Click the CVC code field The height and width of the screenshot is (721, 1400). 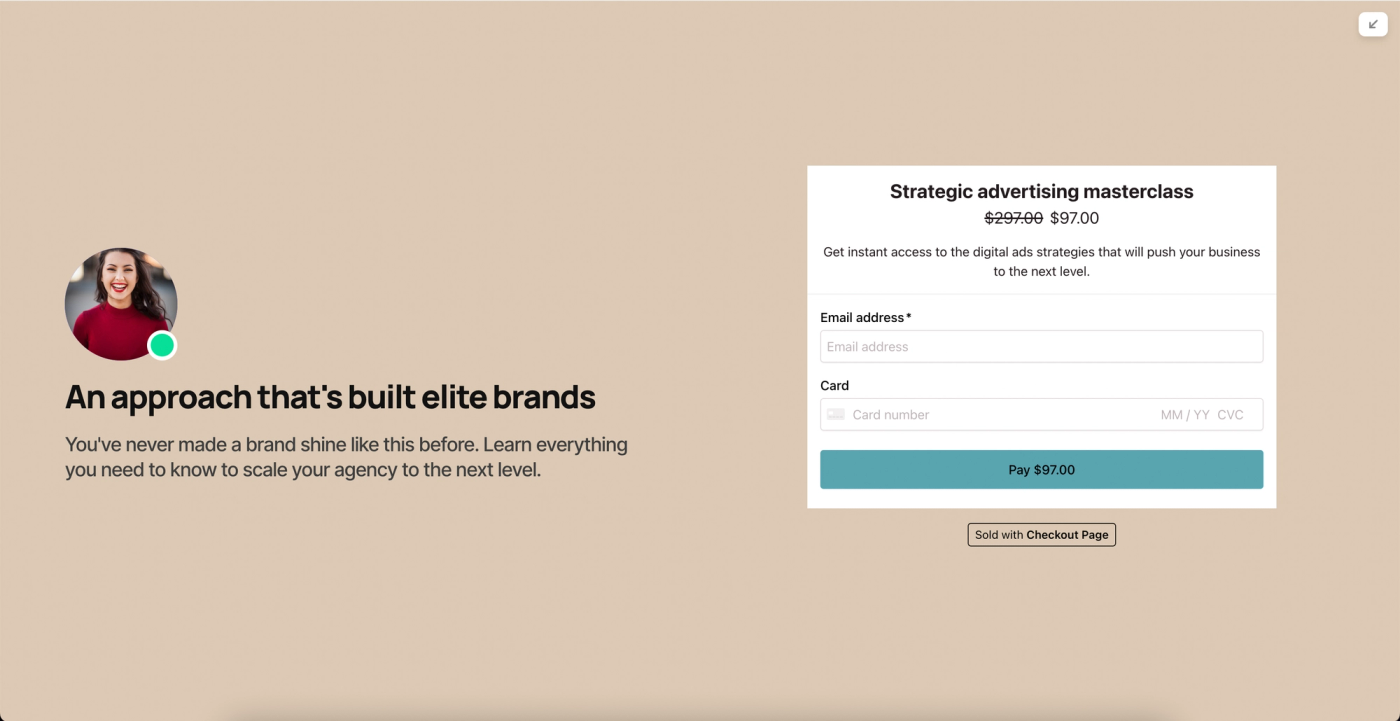[1230, 414]
